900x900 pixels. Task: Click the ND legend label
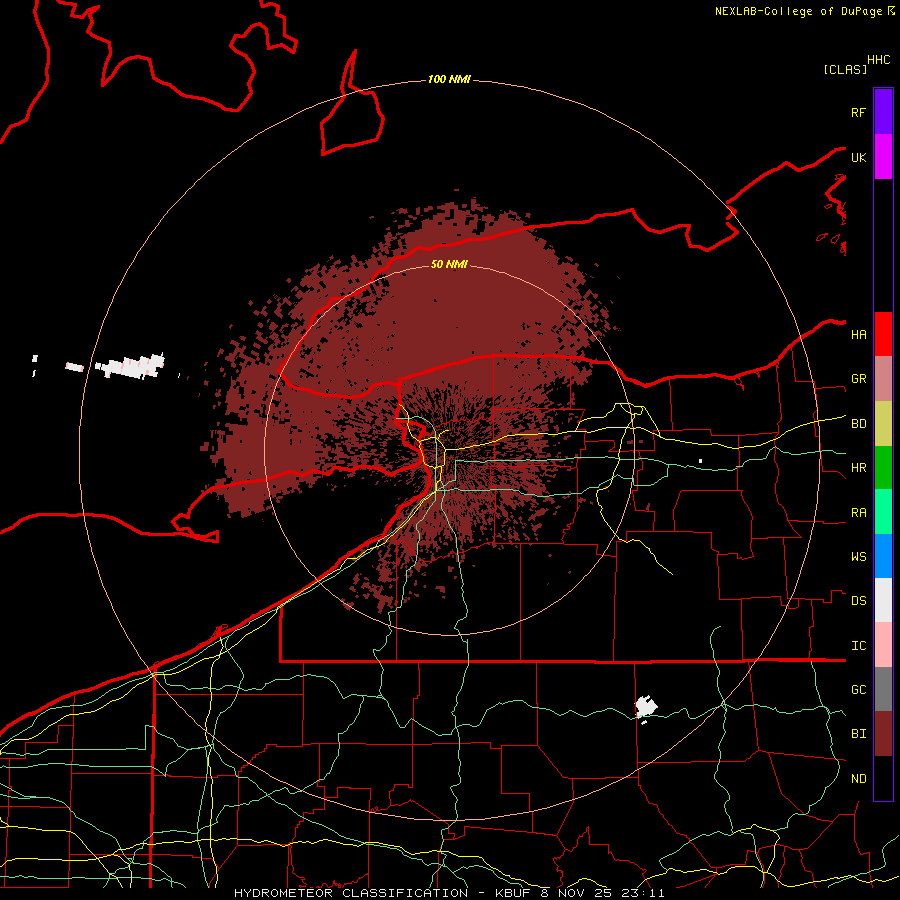pos(858,779)
